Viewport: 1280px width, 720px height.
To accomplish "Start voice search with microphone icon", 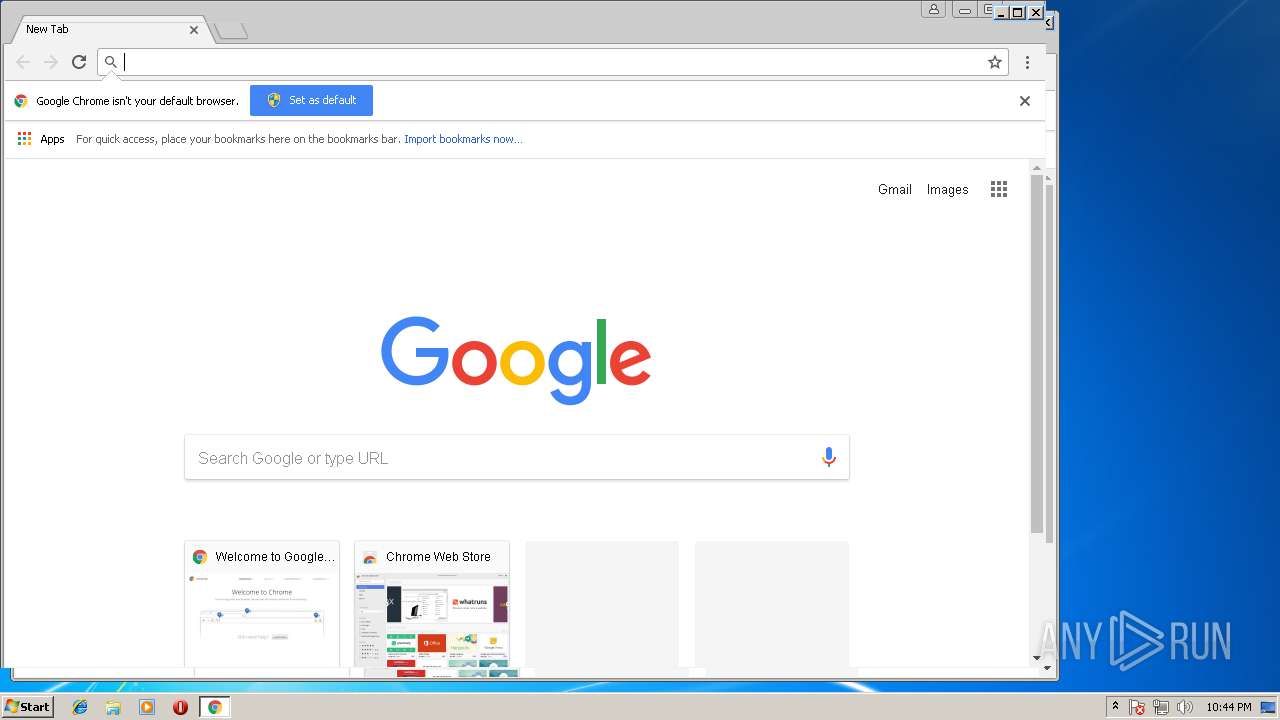I will pyautogui.click(x=828, y=457).
